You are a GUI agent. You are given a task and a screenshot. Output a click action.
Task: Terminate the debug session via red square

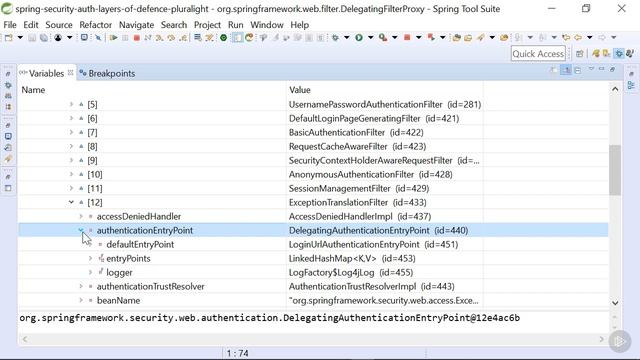pos(137,38)
